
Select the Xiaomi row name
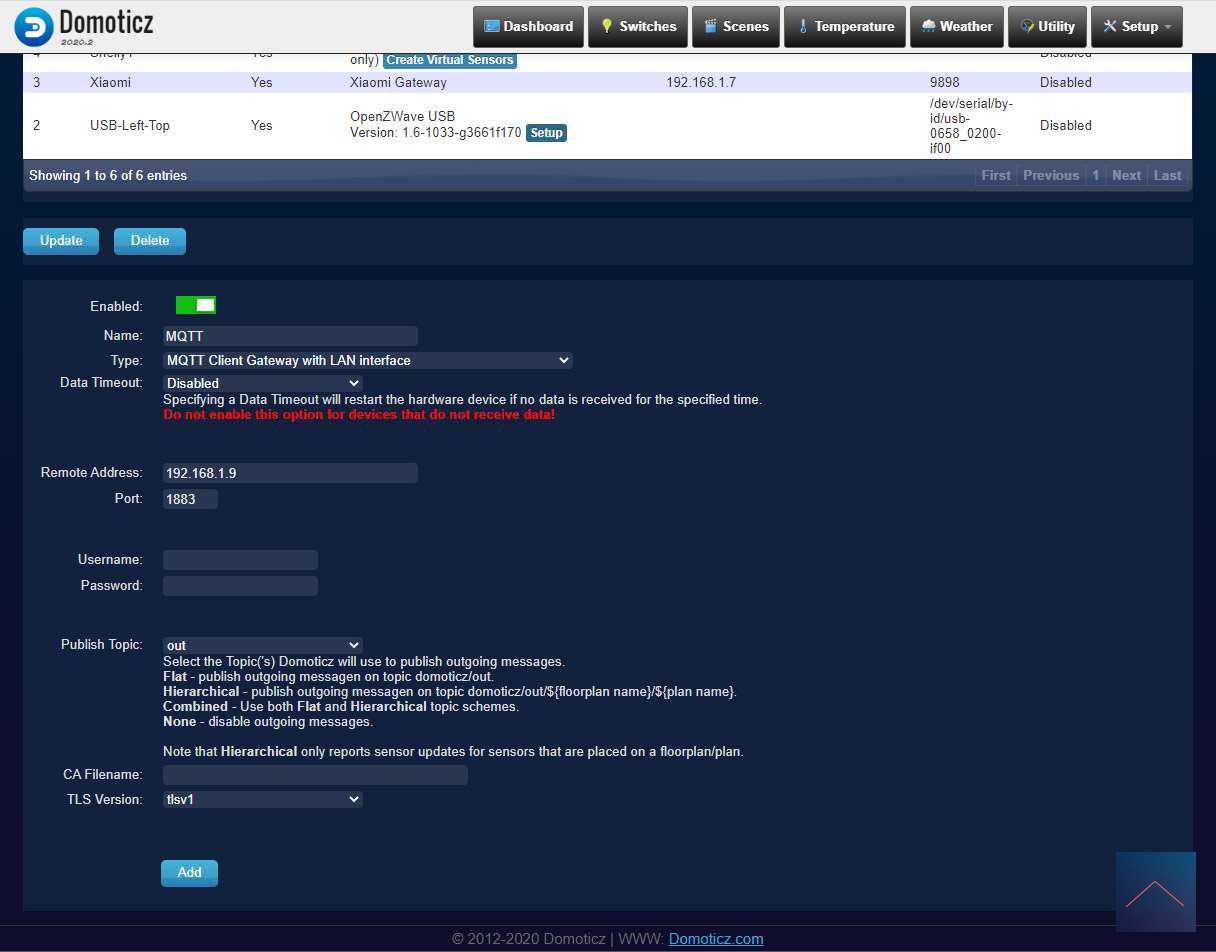pos(110,82)
